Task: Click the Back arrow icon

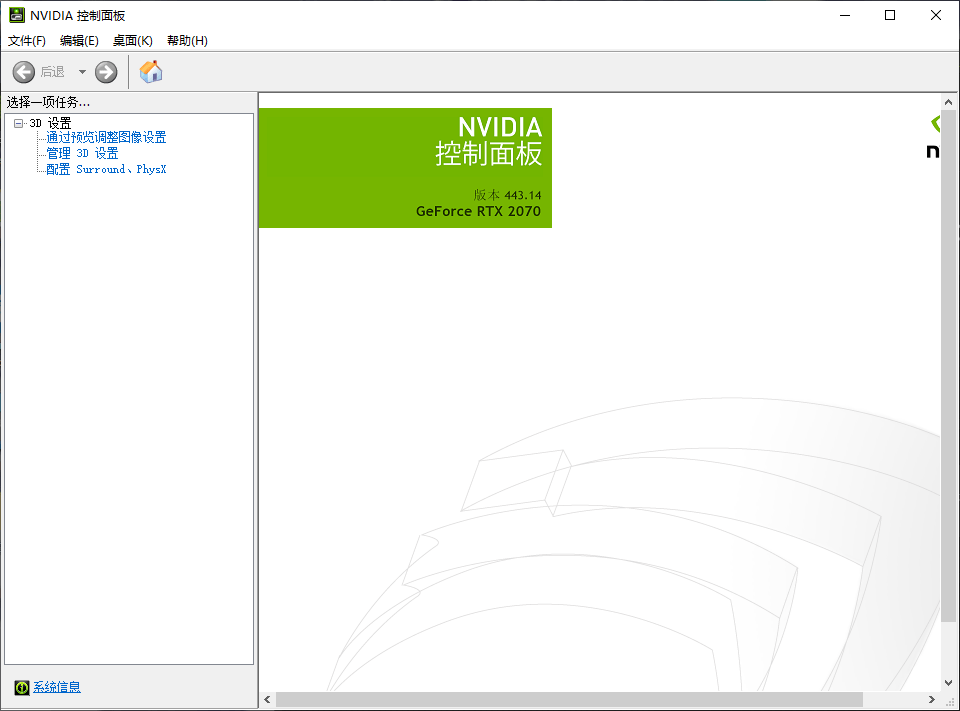Action: click(24, 72)
